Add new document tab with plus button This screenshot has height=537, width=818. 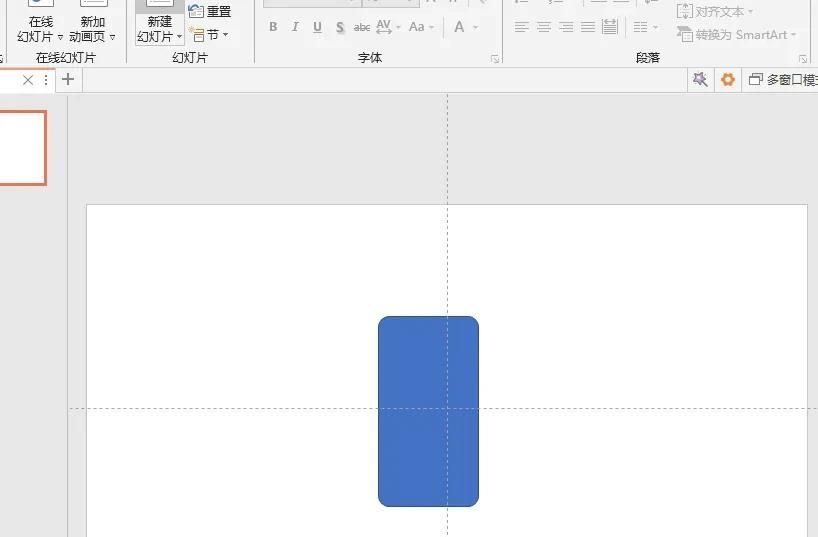pos(68,79)
